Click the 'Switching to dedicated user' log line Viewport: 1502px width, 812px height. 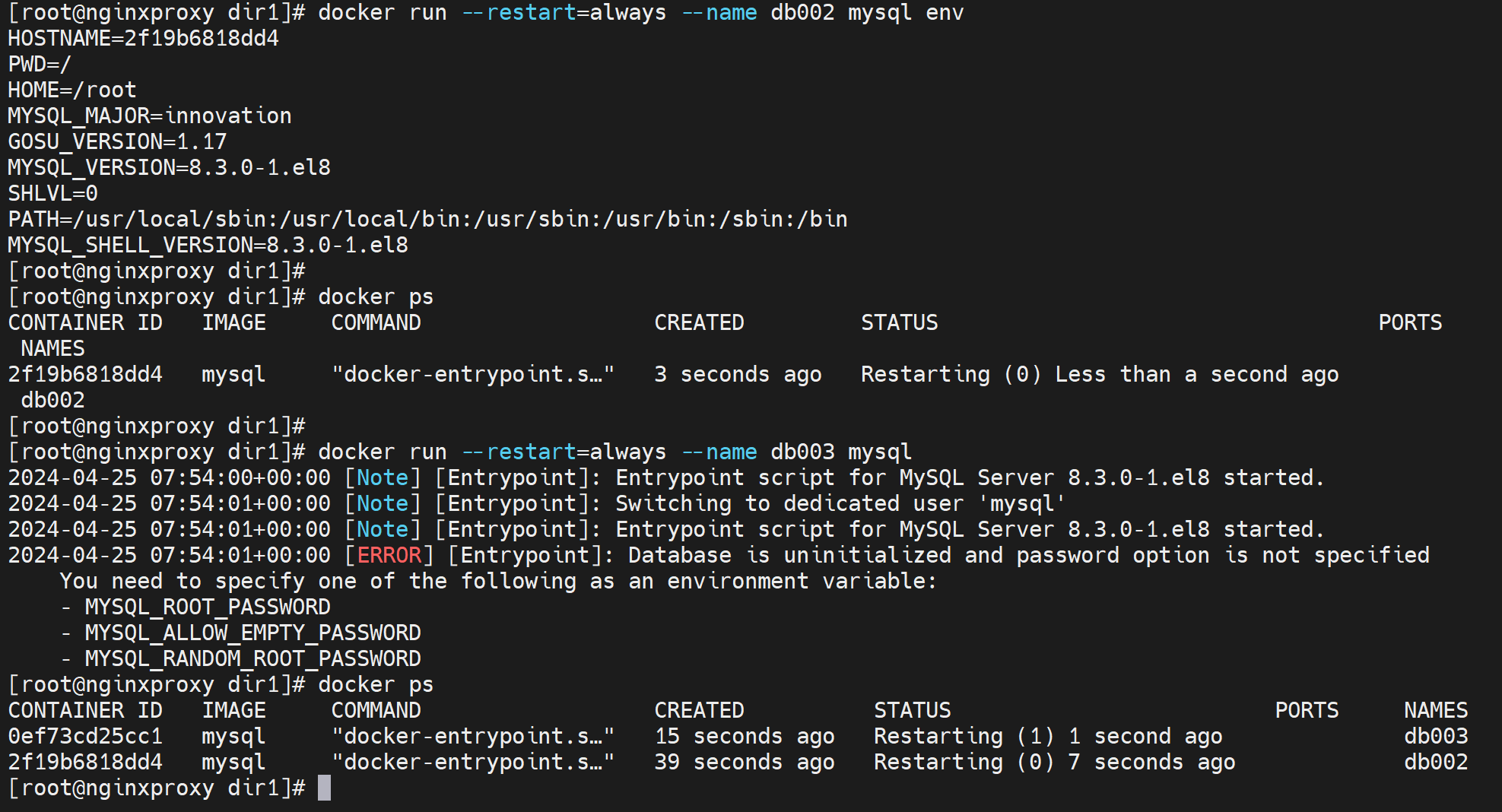coord(840,503)
